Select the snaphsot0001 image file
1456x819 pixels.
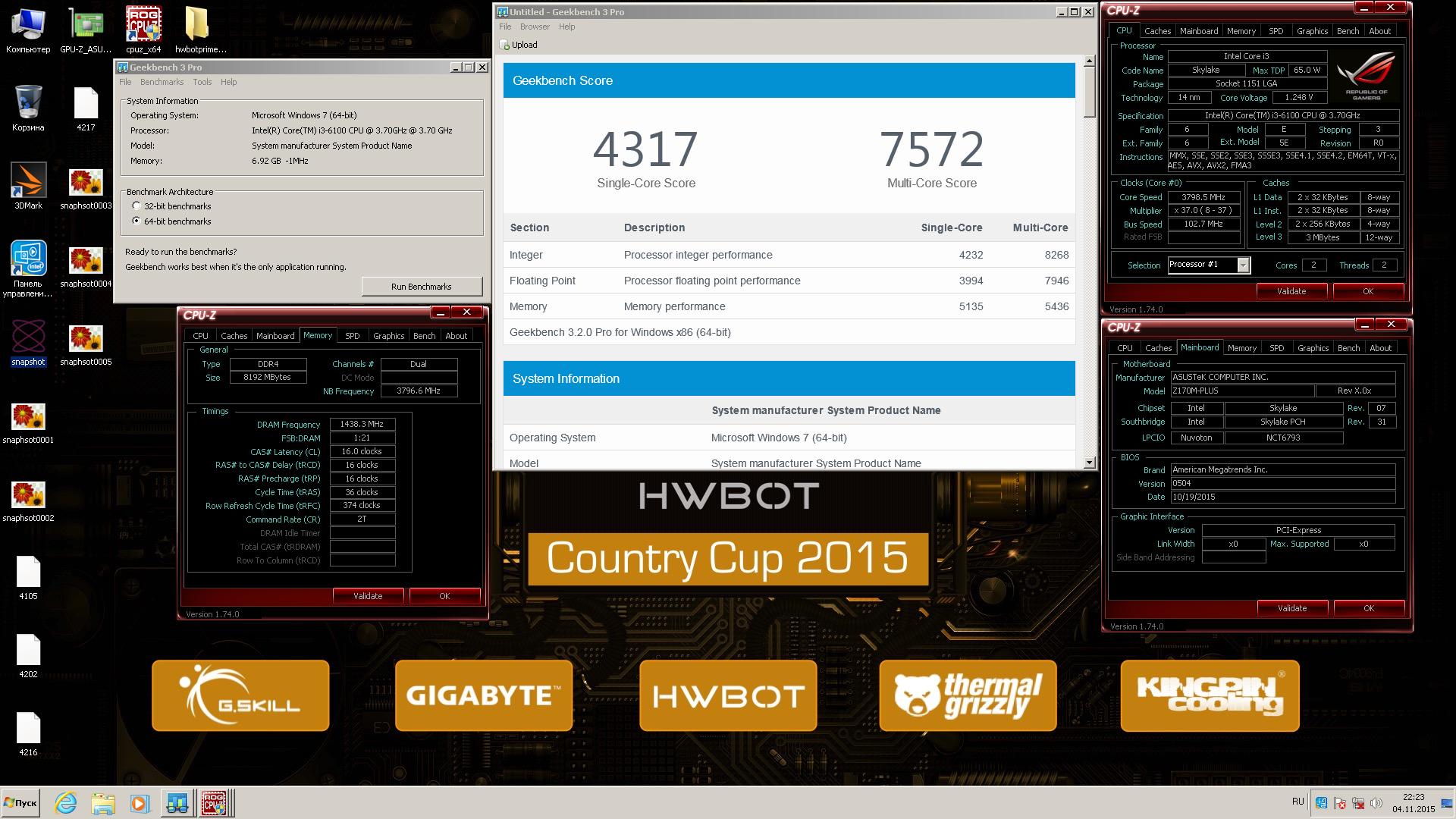pos(28,422)
